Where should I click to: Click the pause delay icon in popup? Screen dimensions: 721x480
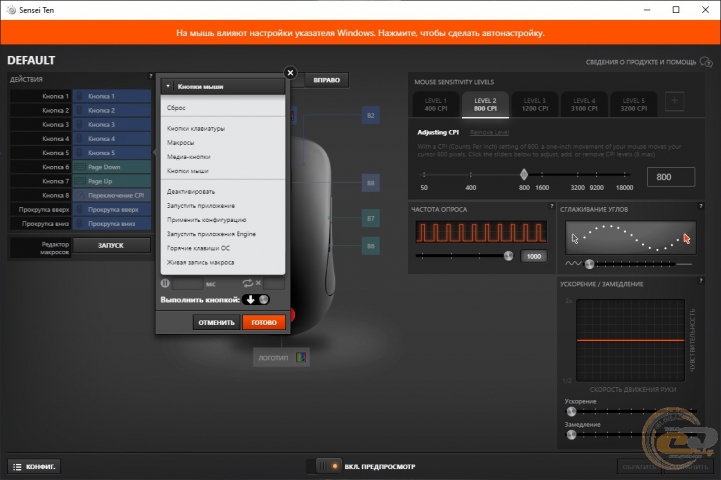click(x=165, y=283)
